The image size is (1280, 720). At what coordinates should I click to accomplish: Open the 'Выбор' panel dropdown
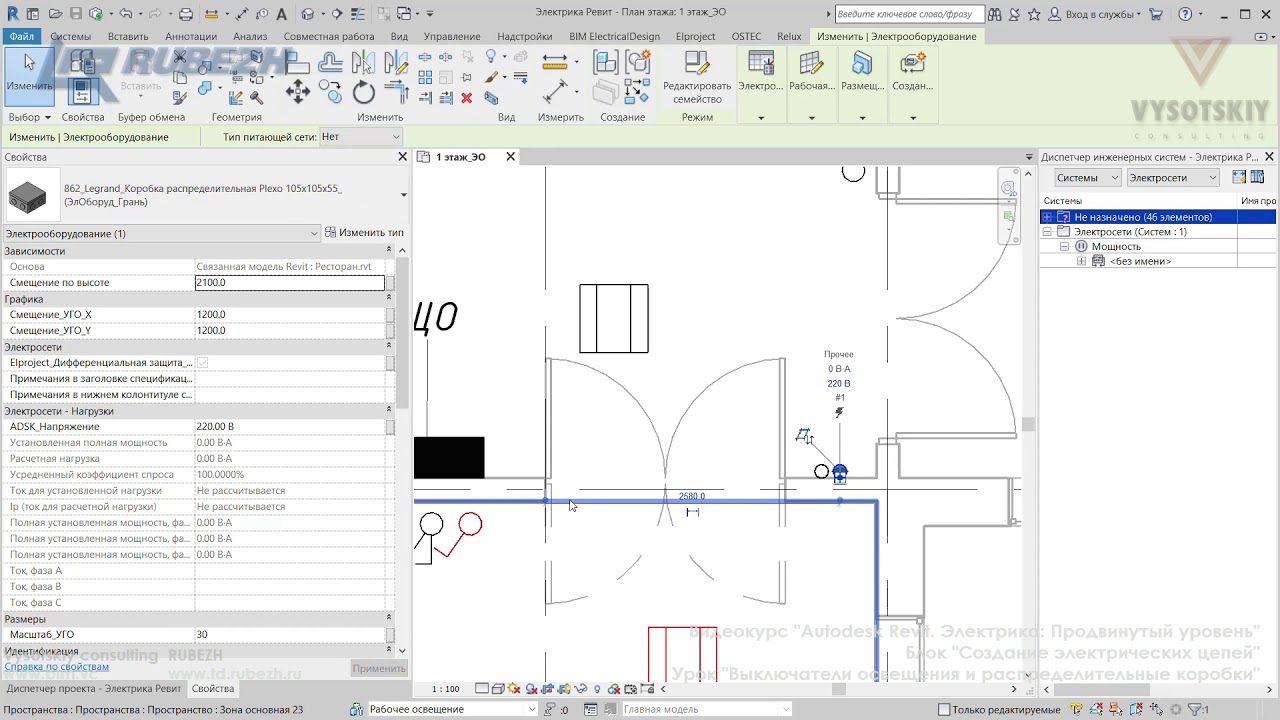pyautogui.click(x=29, y=117)
